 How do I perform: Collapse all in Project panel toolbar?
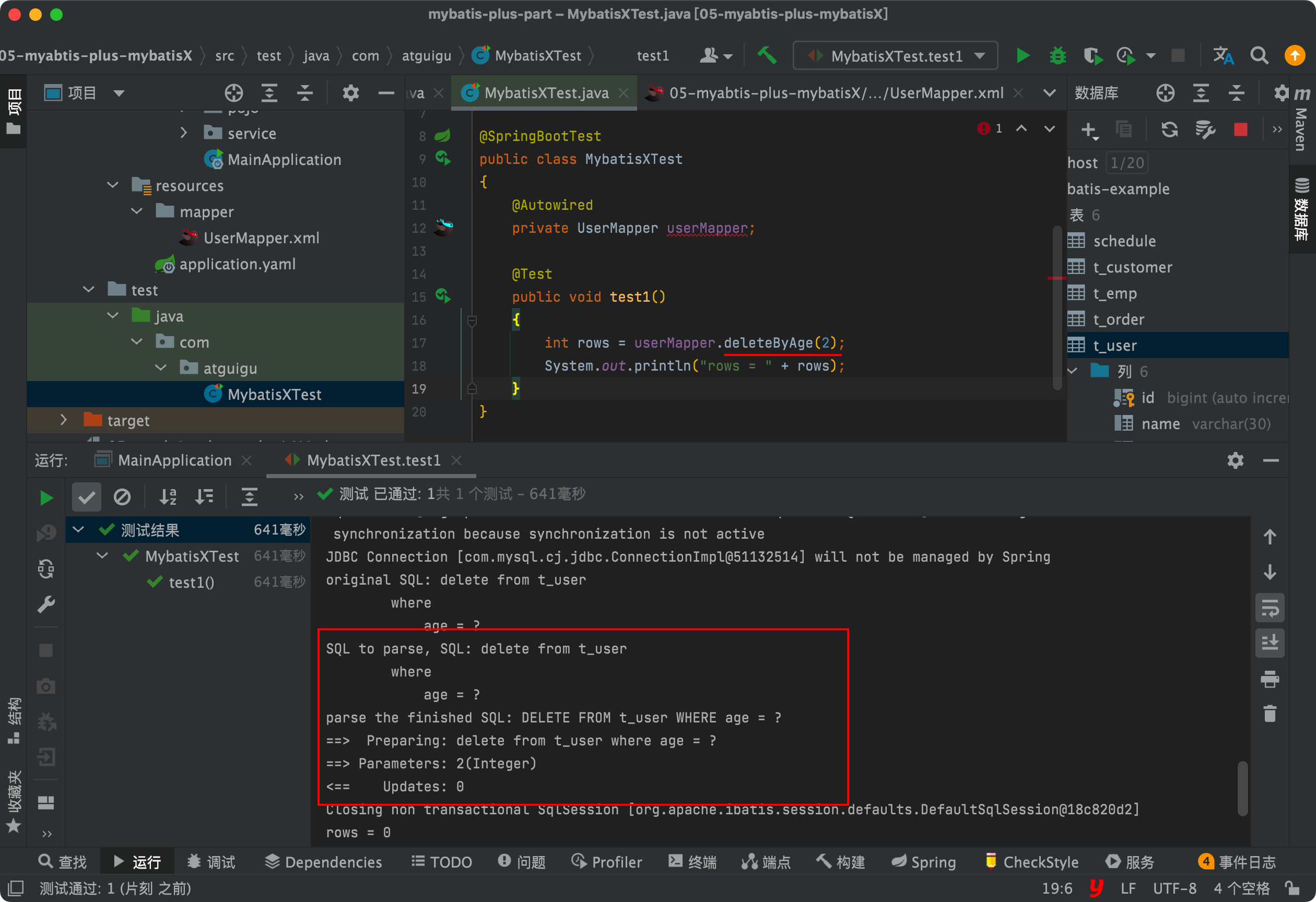[304, 93]
